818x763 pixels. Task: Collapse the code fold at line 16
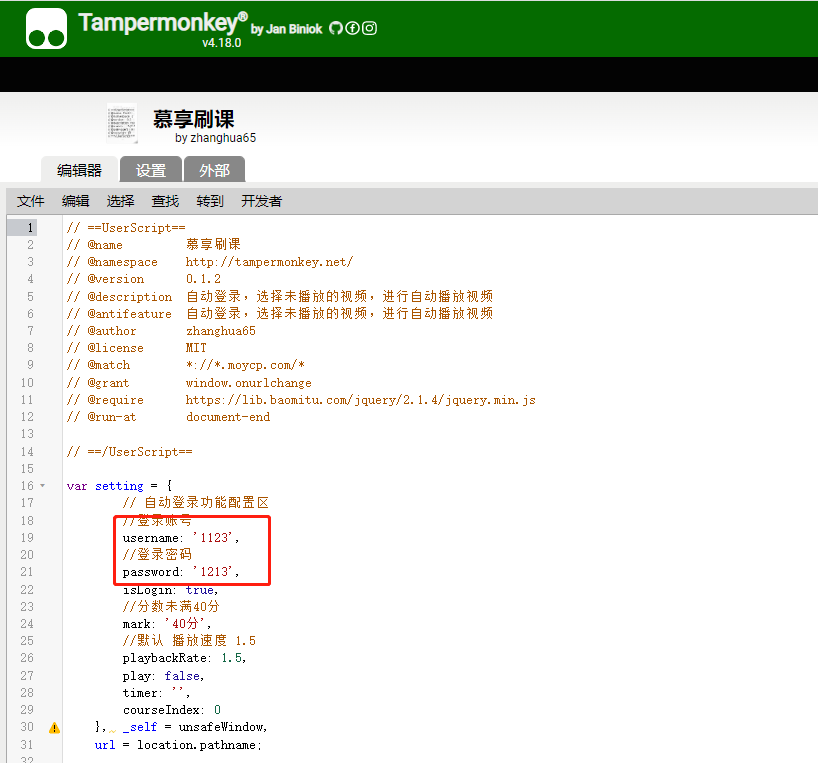(43, 486)
